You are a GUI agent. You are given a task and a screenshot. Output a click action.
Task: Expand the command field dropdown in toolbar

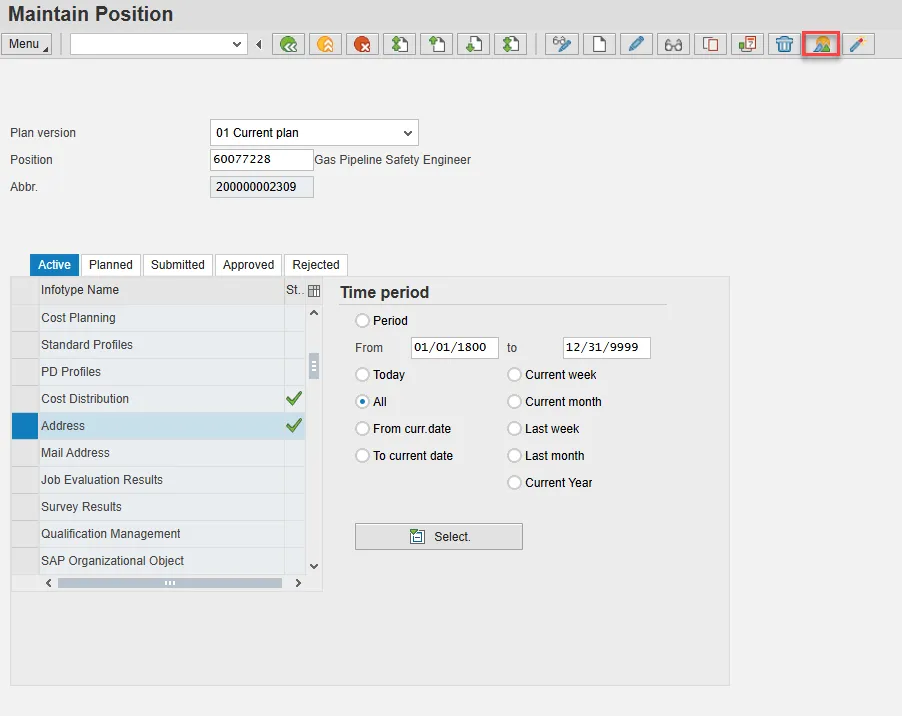coord(237,44)
